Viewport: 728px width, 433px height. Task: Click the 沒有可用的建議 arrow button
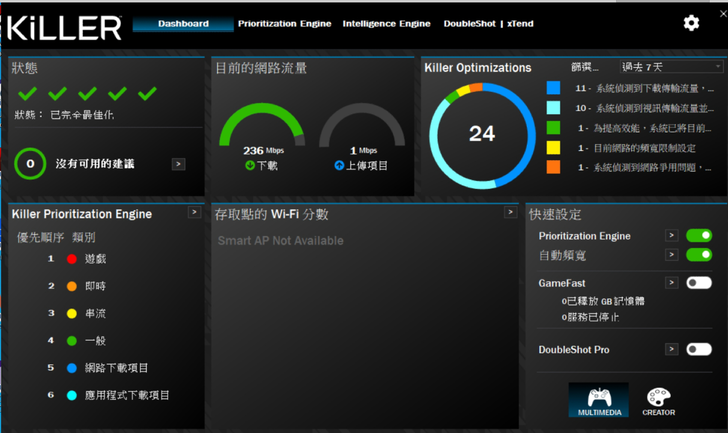click(x=178, y=164)
